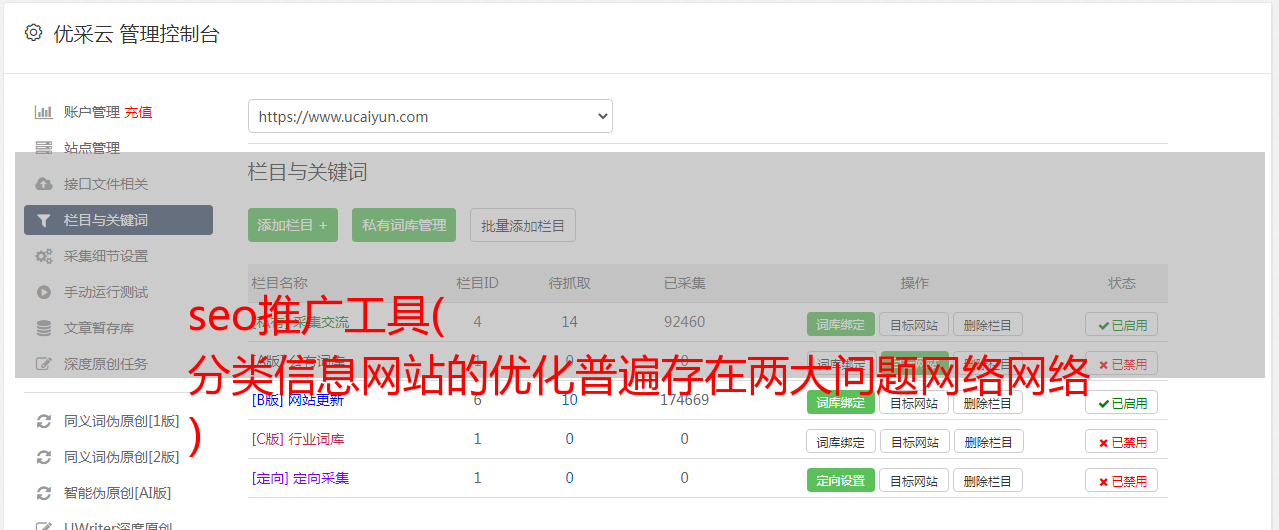This screenshot has width=1279, height=530.
Task: Click the 状态 column header
Action: [x=1121, y=283]
